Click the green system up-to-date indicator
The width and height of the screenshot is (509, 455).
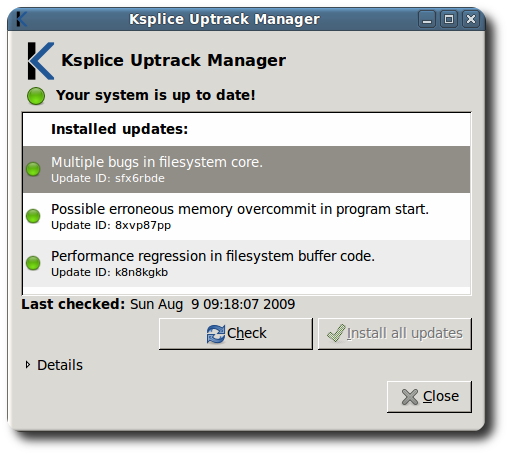click(x=36, y=96)
